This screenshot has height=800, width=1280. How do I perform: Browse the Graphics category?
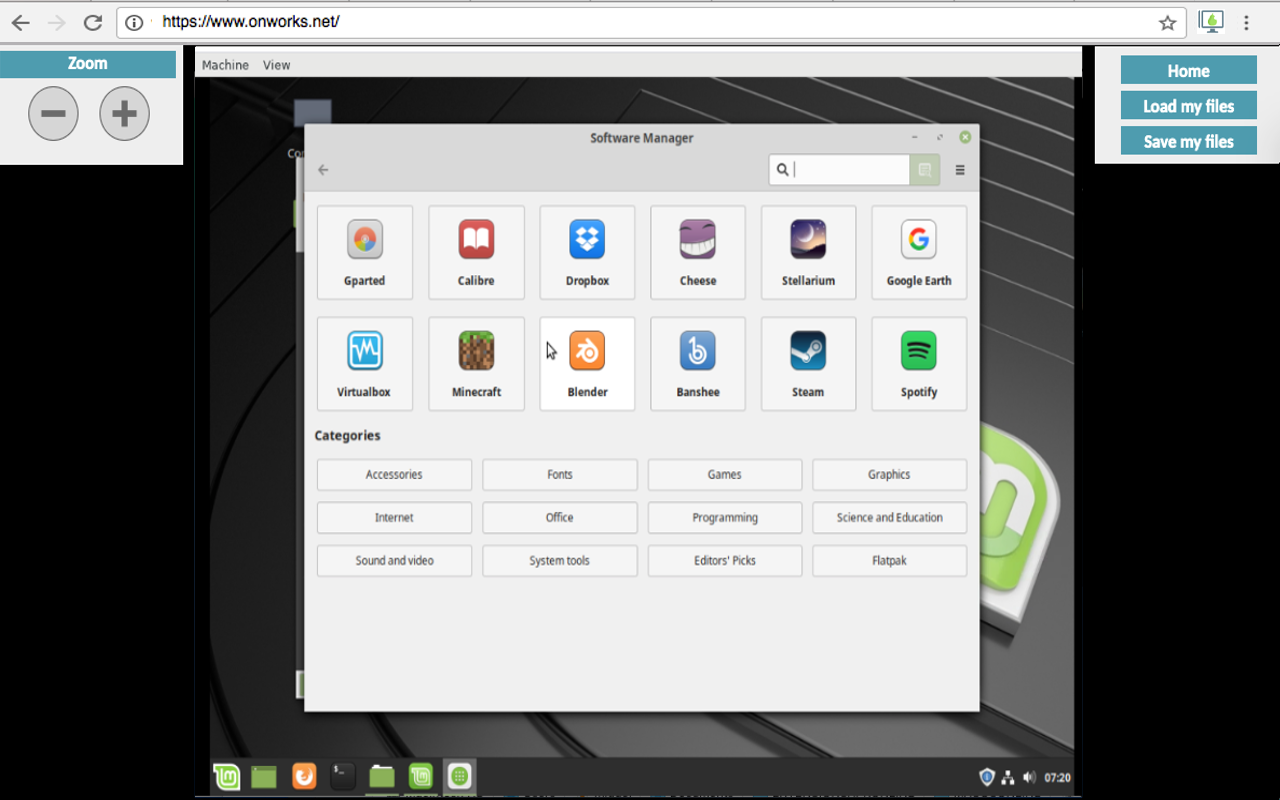click(x=889, y=475)
